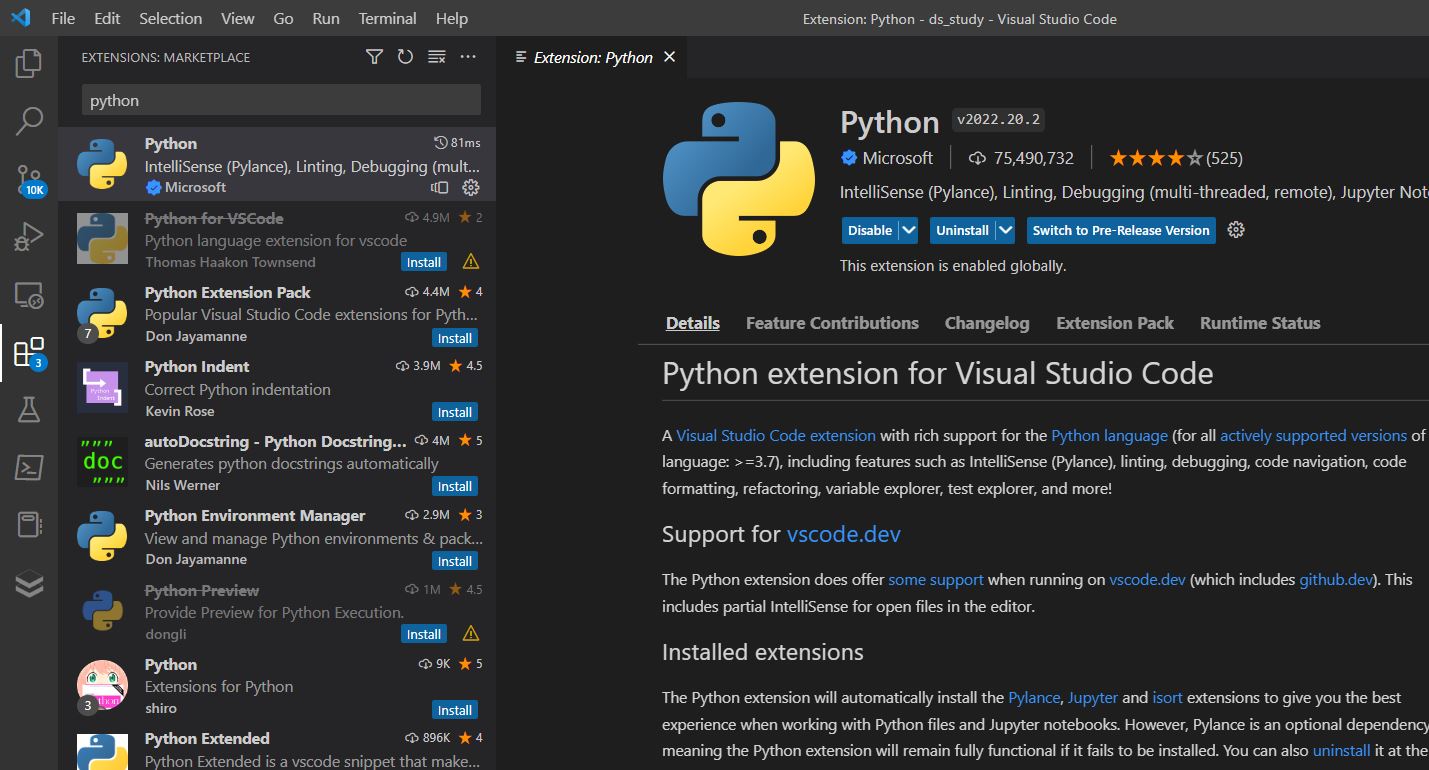Click the Disable button

870,230
